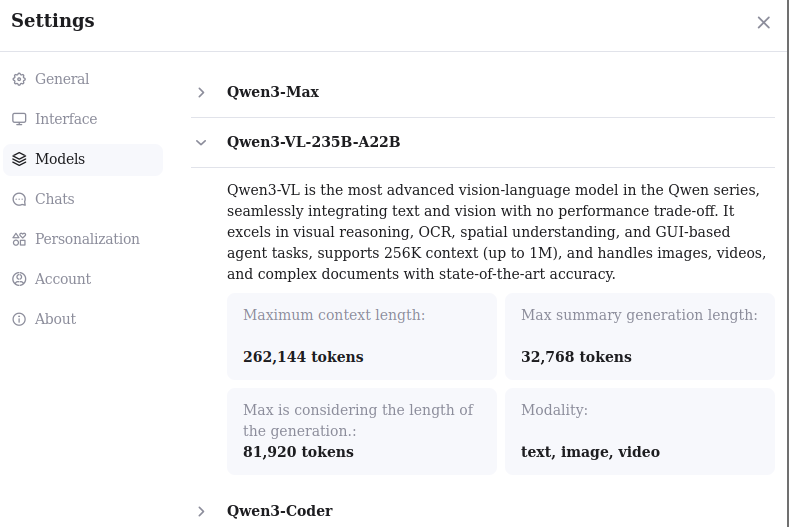Click the 81,920 tokens generation card
789x527 pixels.
[361, 431]
